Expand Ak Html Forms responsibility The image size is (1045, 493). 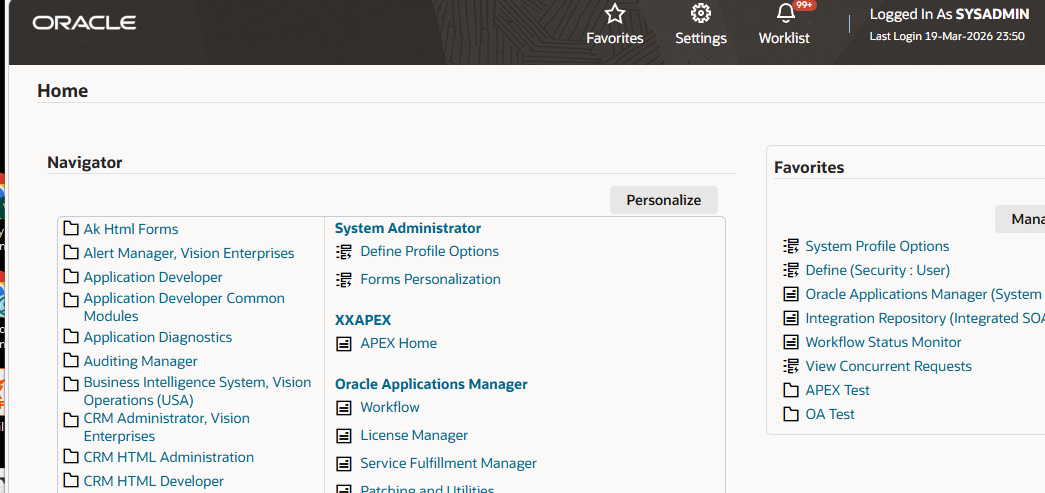pyautogui.click(x=131, y=229)
